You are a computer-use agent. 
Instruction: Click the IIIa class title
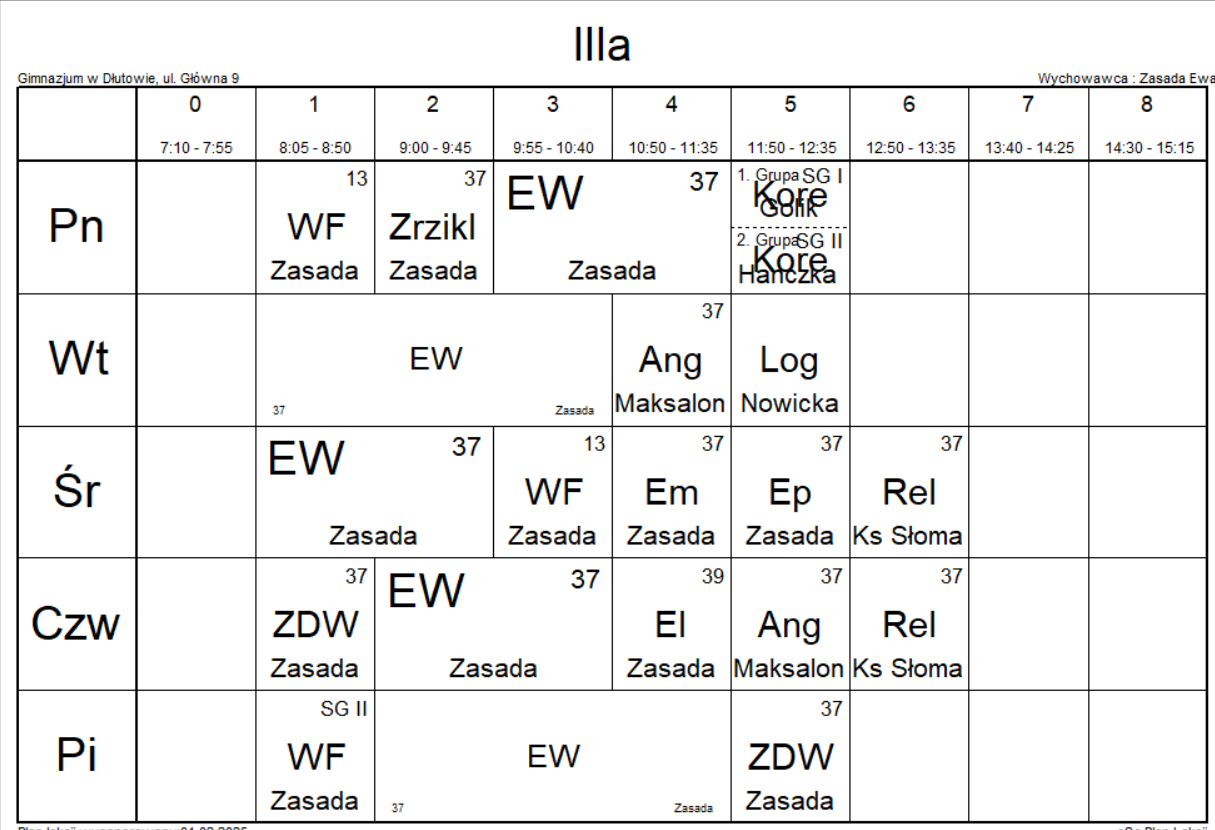pyautogui.click(x=602, y=46)
